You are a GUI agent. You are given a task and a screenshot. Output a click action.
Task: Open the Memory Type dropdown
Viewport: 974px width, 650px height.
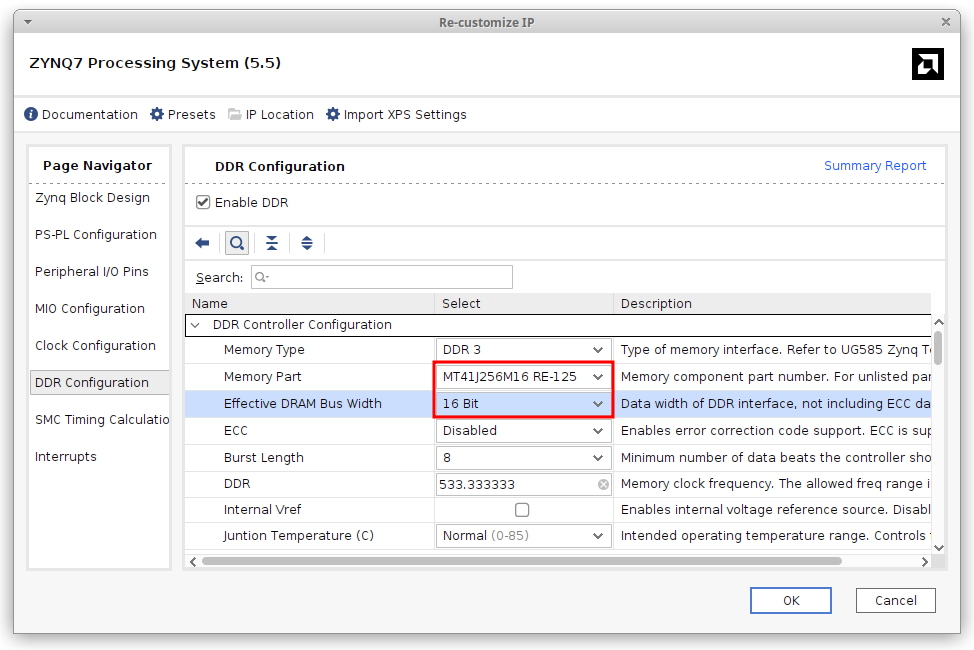tap(598, 350)
